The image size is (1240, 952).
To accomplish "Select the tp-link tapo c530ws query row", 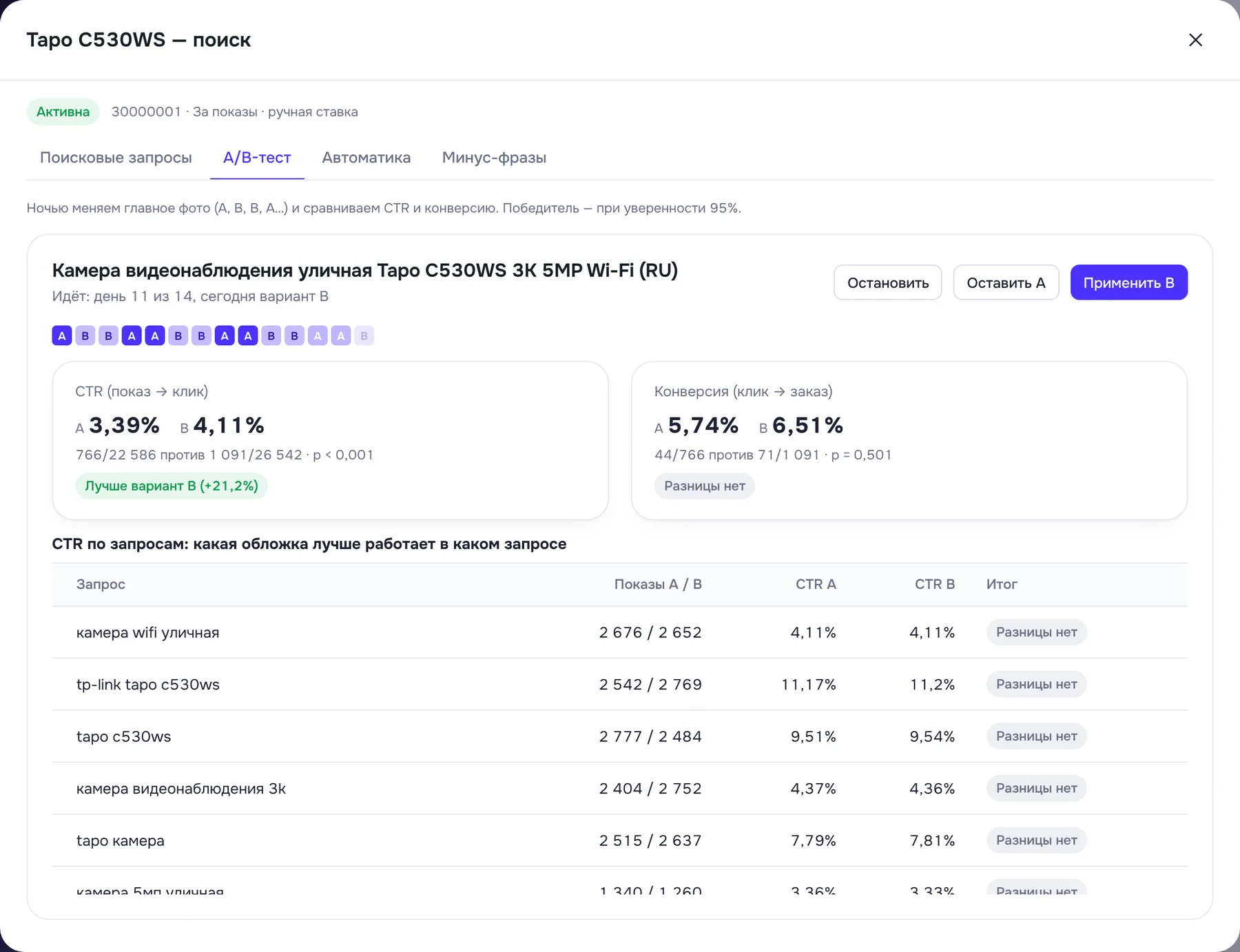I will [x=619, y=684].
